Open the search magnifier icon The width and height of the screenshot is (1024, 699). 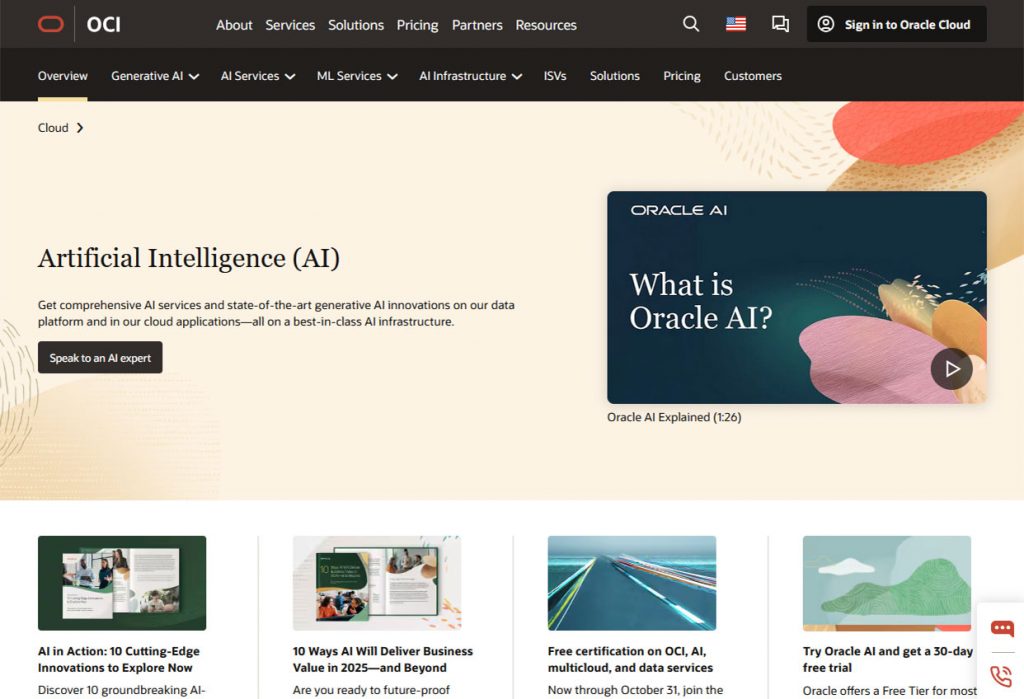pyautogui.click(x=691, y=24)
